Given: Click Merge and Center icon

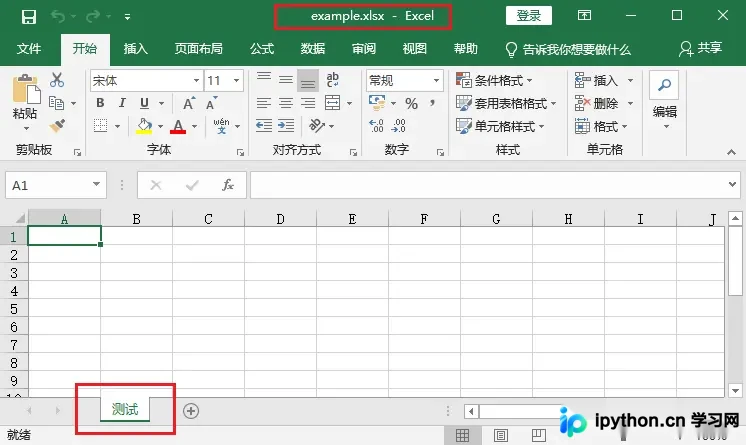Looking at the screenshot, I should (x=333, y=102).
